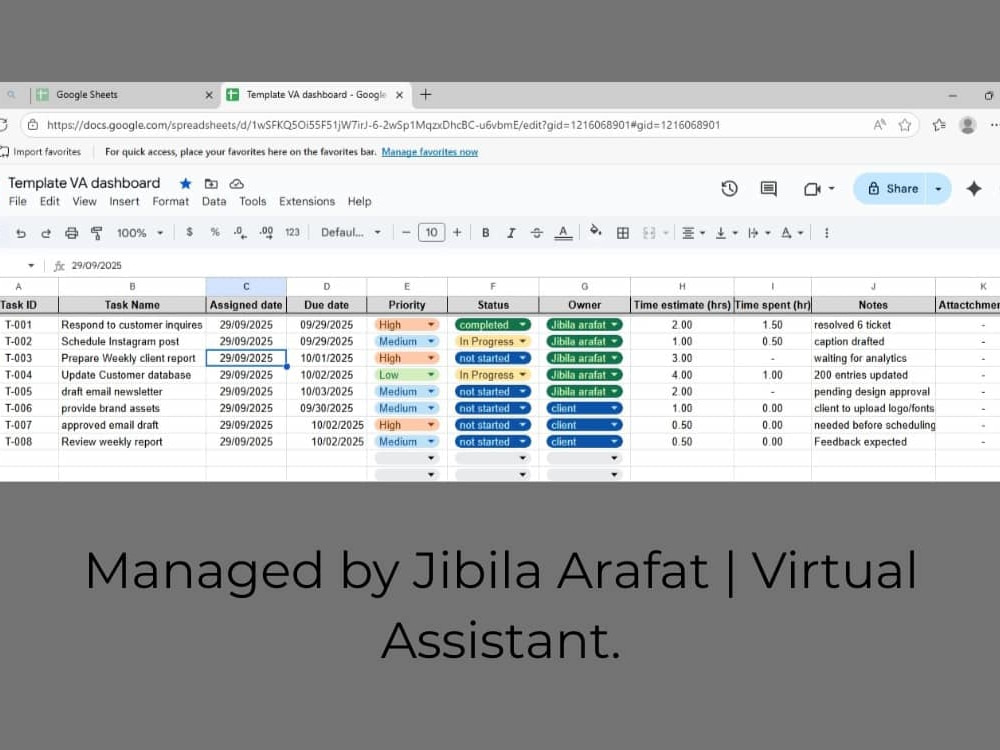Select the note 'waiting for analytics'
This screenshot has width=1000, height=750.
[x=872, y=358]
